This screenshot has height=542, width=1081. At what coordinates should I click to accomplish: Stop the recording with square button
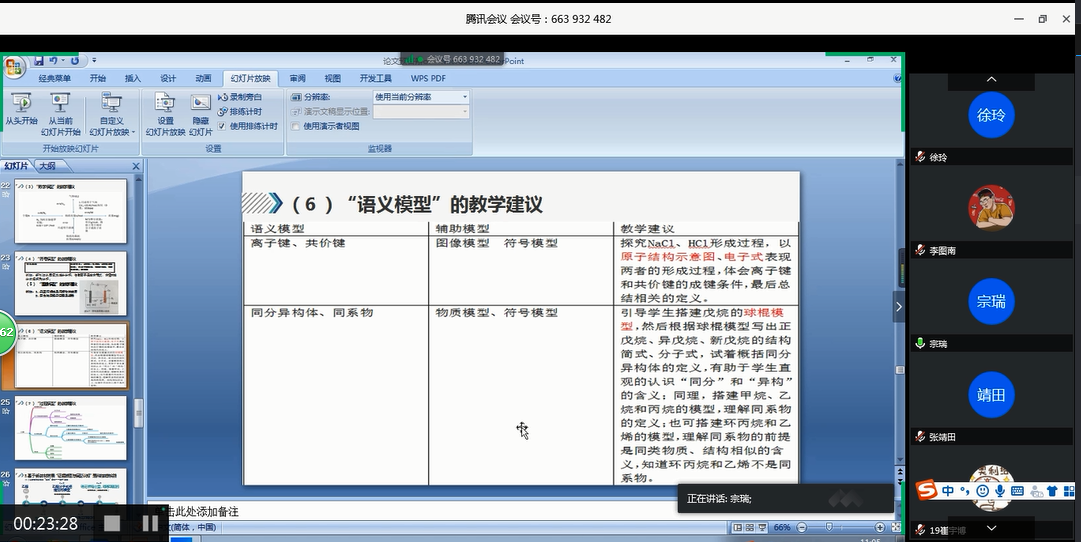click(x=112, y=523)
